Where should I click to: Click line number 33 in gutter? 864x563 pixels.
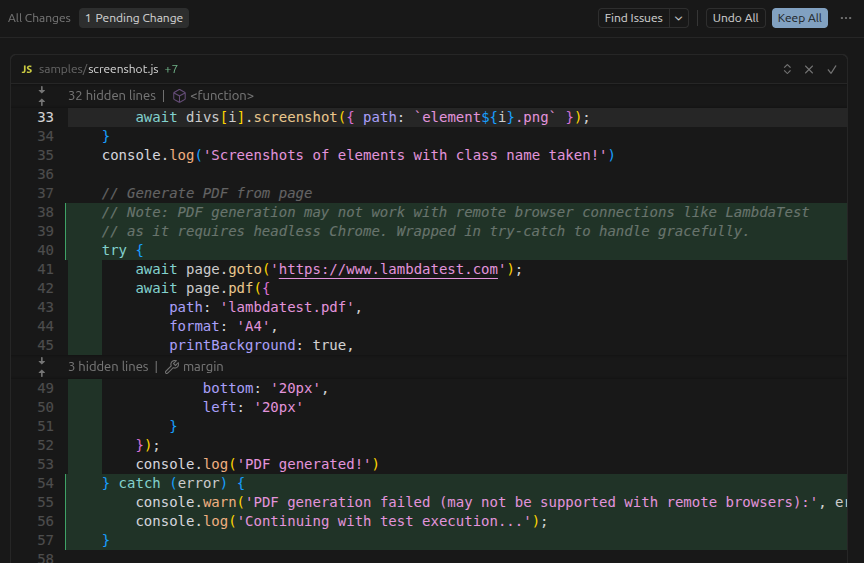(x=46, y=117)
